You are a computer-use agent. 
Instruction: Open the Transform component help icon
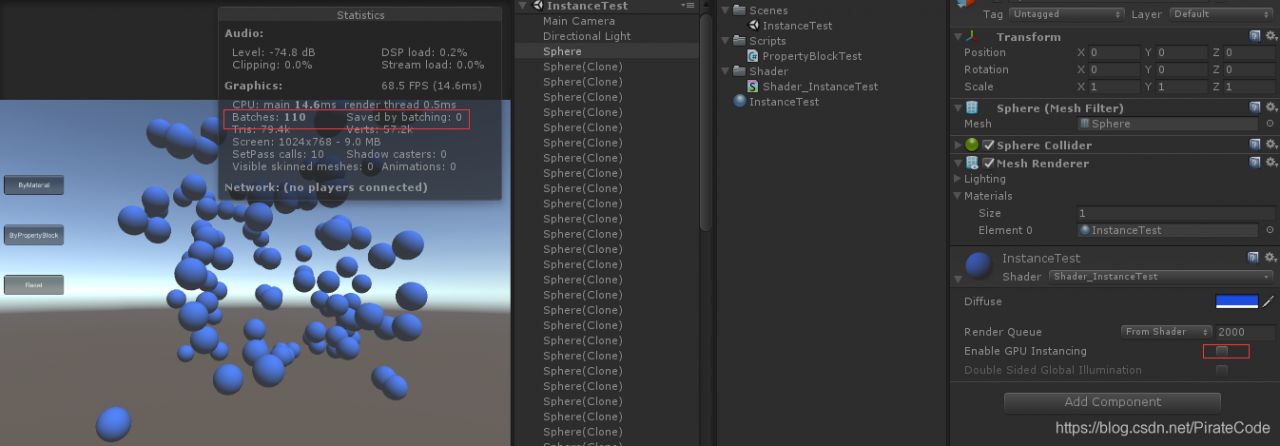(1255, 36)
